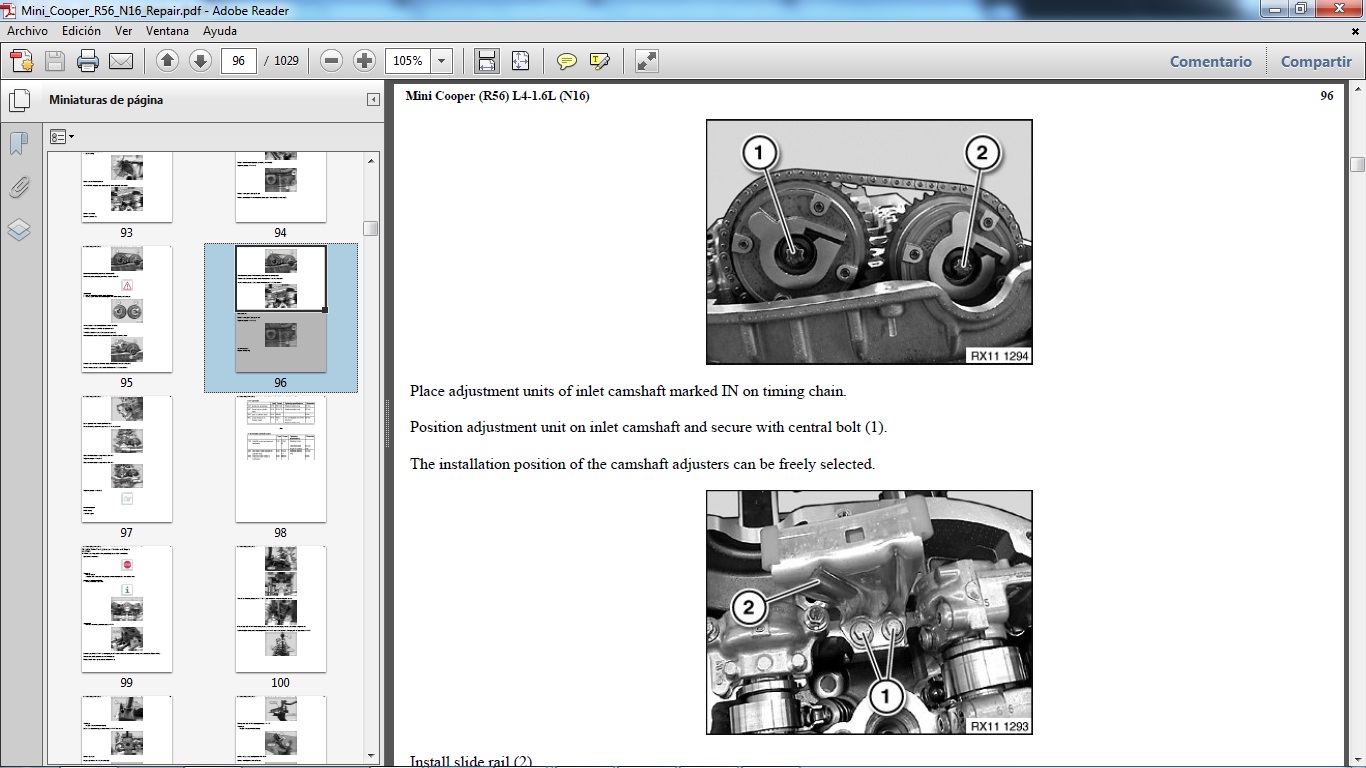
Task: Click the document scrollbar down arrow
Action: click(1357, 758)
